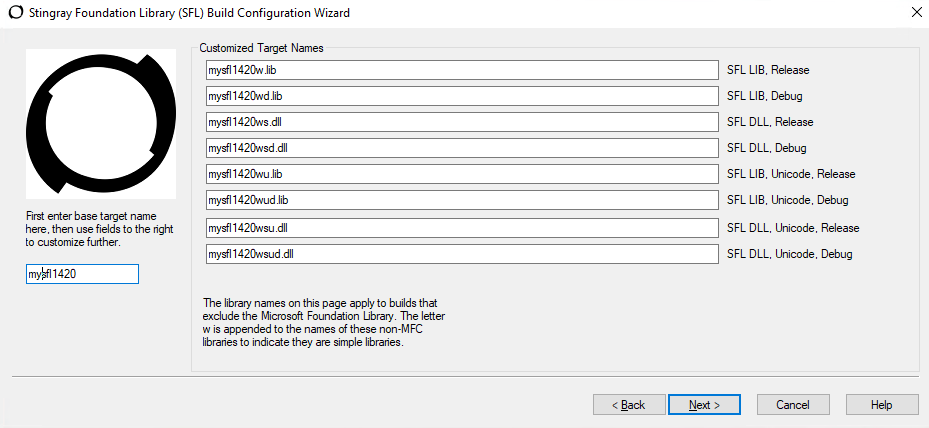Click the mysfl1420wud.lib text box

pos(462,200)
